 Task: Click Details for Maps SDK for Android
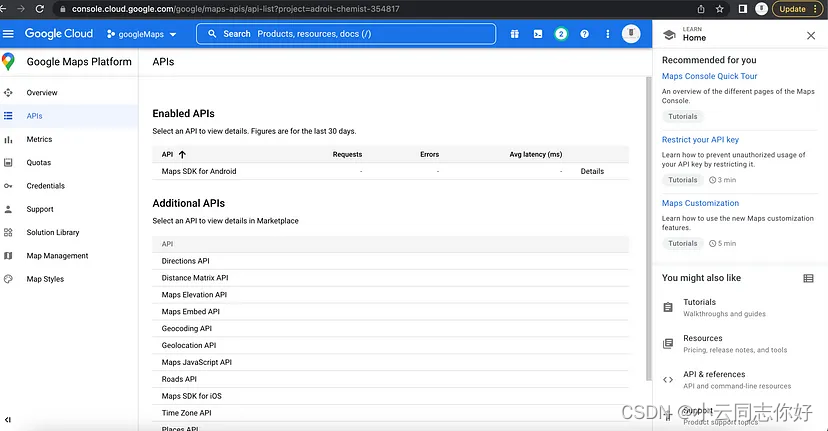[592, 171]
